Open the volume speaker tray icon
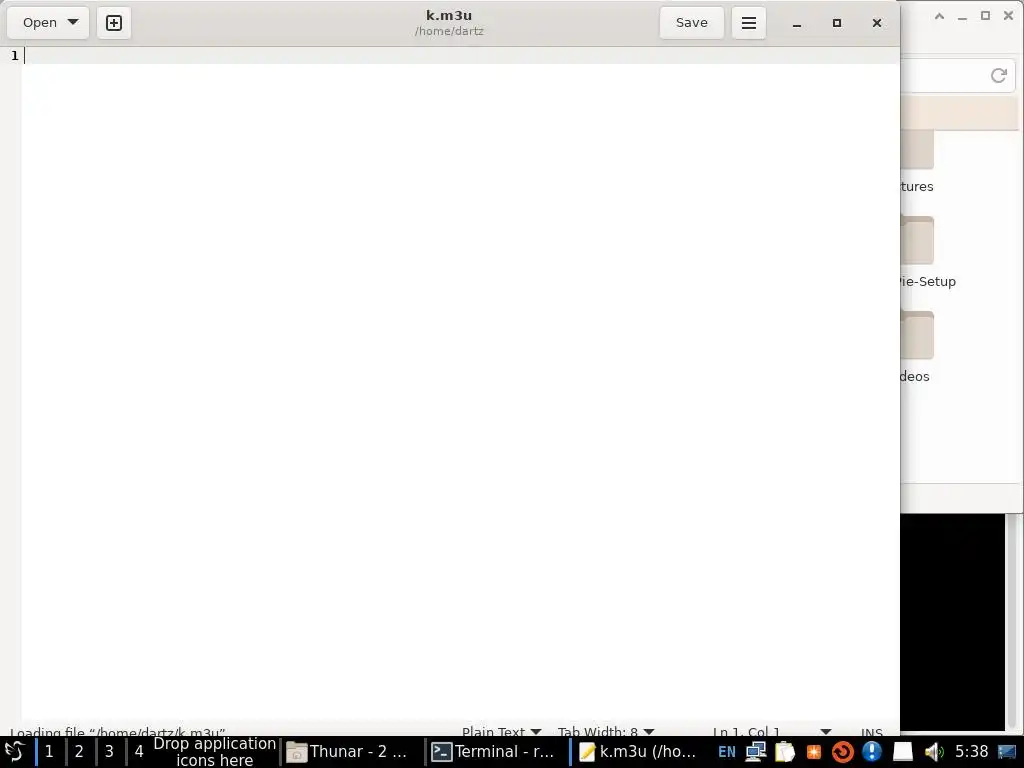This screenshot has width=1024, height=768. point(934,752)
